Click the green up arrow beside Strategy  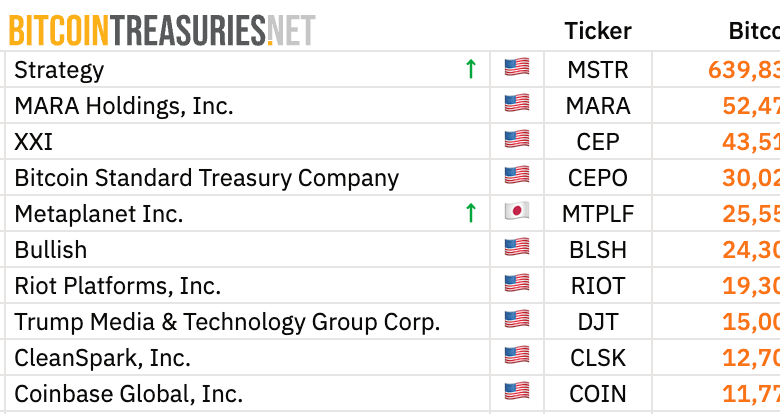coord(471,69)
